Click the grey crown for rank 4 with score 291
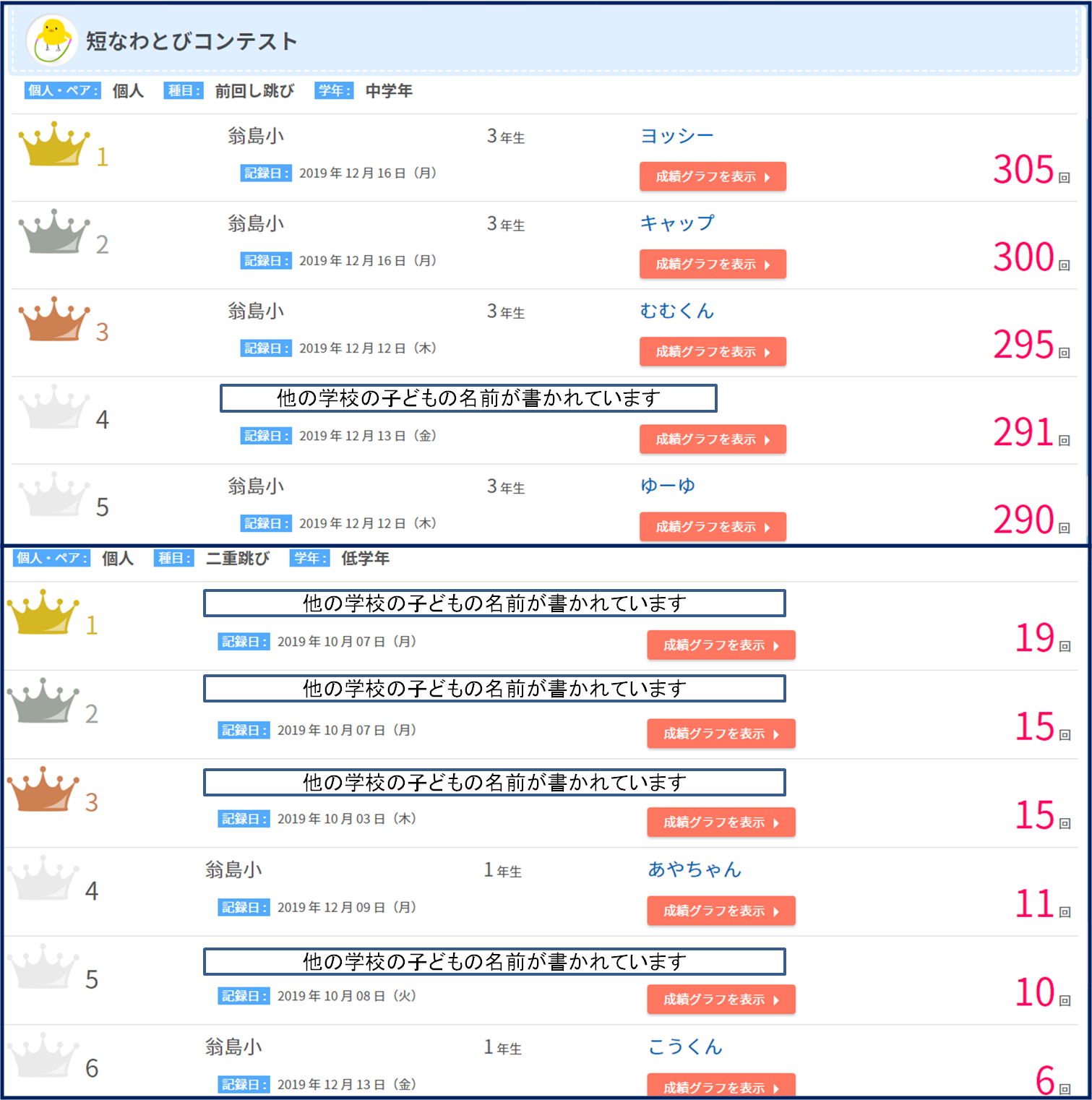The image size is (1092, 1100). click(54, 406)
